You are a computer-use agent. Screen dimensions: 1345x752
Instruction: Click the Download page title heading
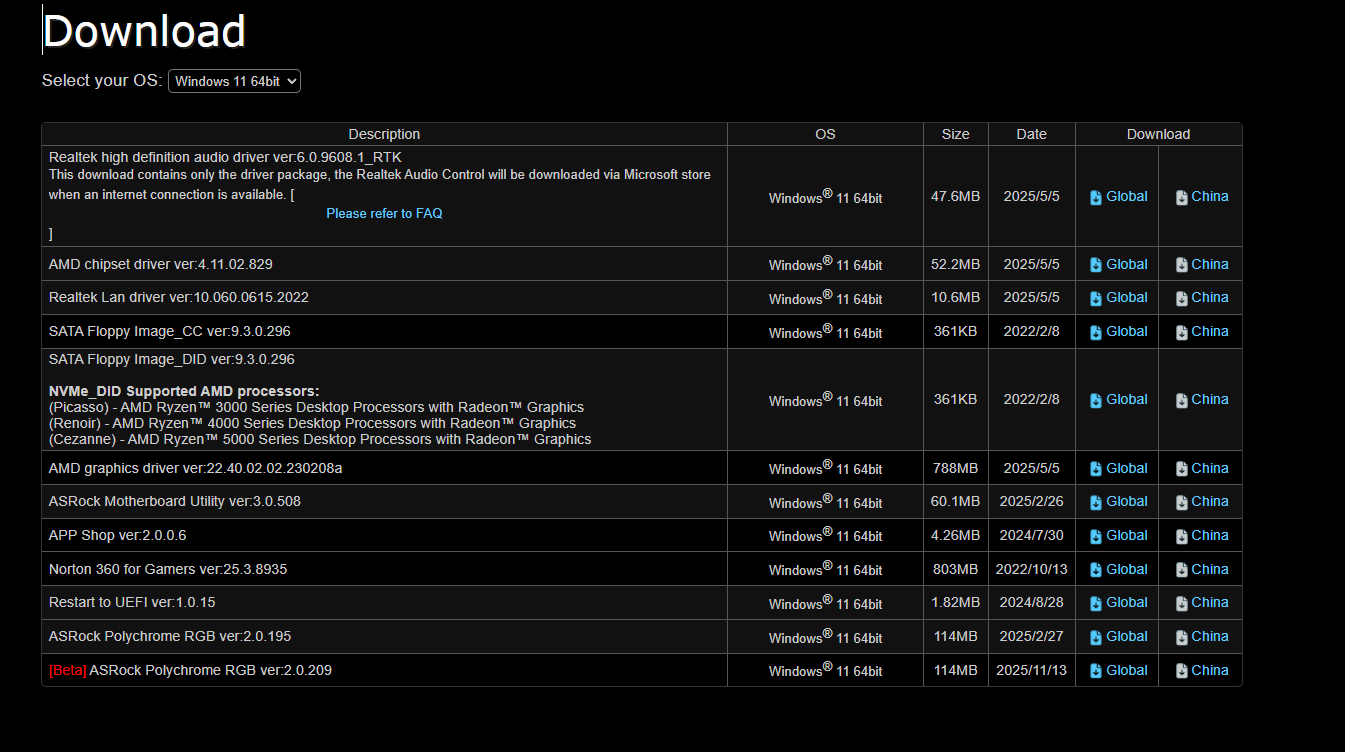pyautogui.click(x=144, y=31)
